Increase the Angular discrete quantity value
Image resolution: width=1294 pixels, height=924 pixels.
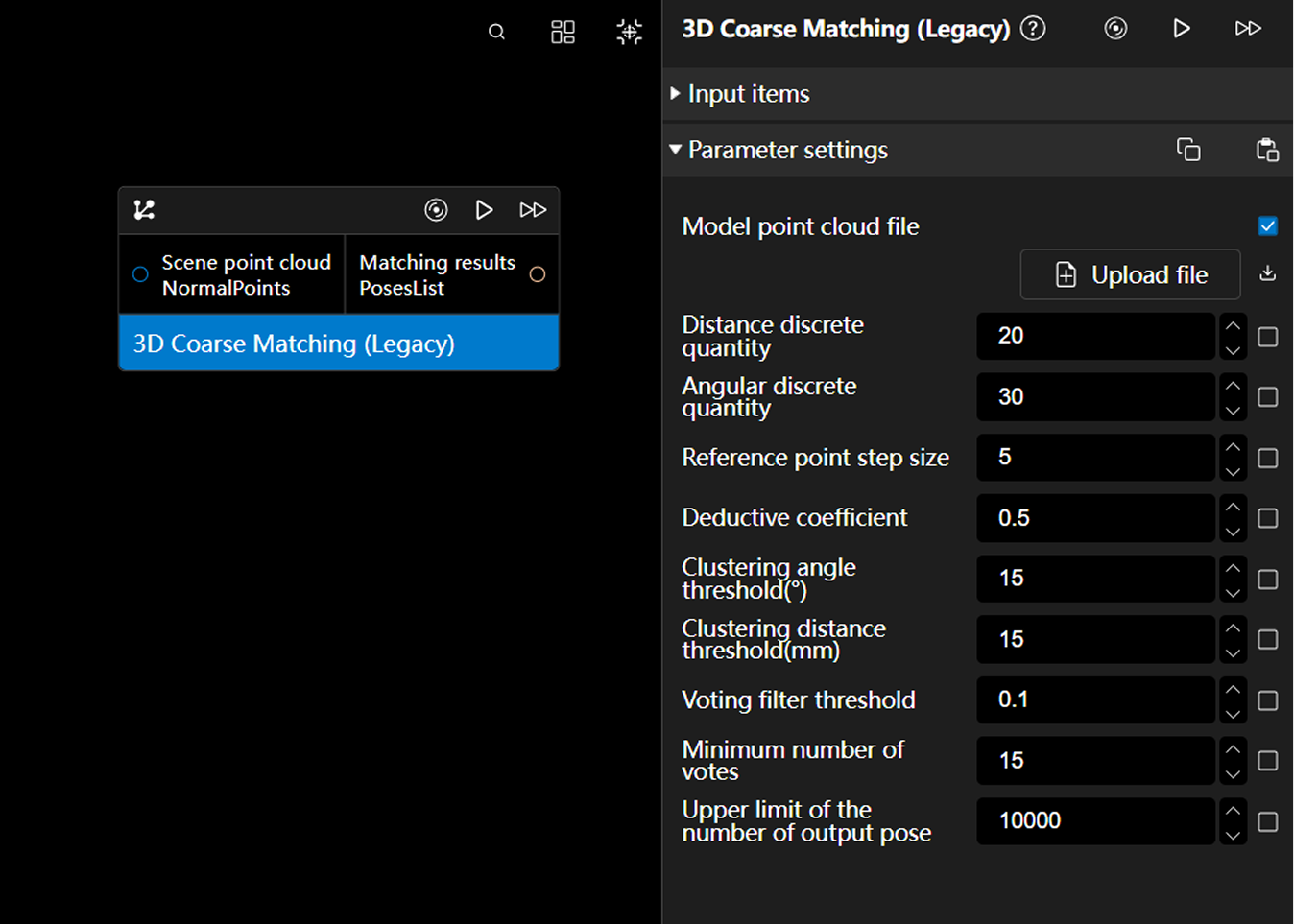coord(1233,386)
